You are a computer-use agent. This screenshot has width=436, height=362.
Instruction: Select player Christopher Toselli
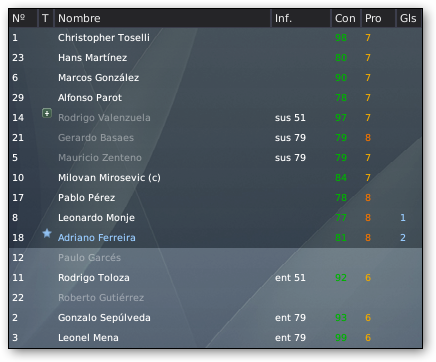(x=215, y=38)
